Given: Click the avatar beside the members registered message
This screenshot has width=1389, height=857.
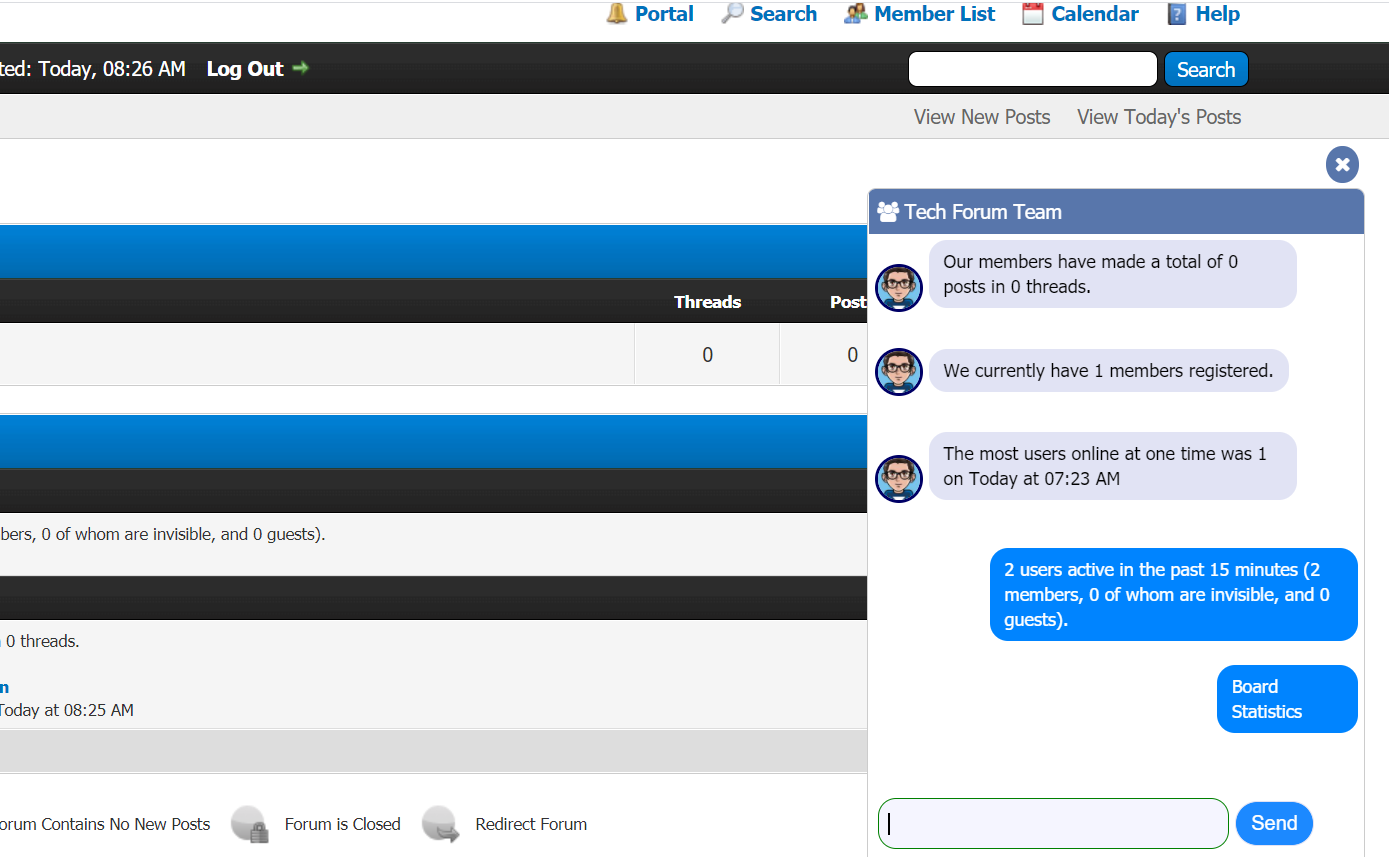Looking at the screenshot, I should click(898, 372).
